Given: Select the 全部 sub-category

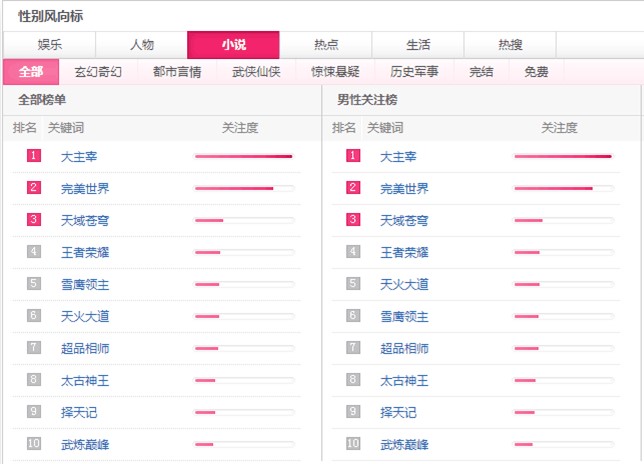Looking at the screenshot, I should coord(31,72).
